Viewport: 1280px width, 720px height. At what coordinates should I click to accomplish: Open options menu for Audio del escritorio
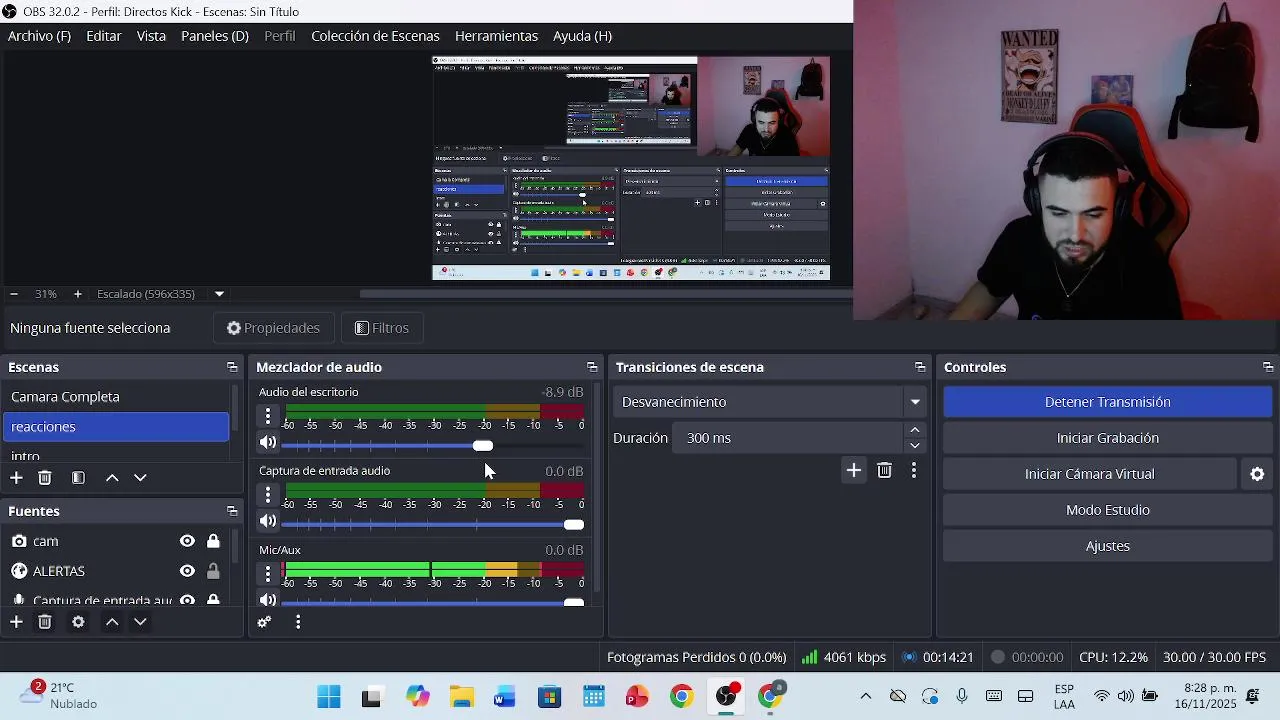click(x=267, y=415)
